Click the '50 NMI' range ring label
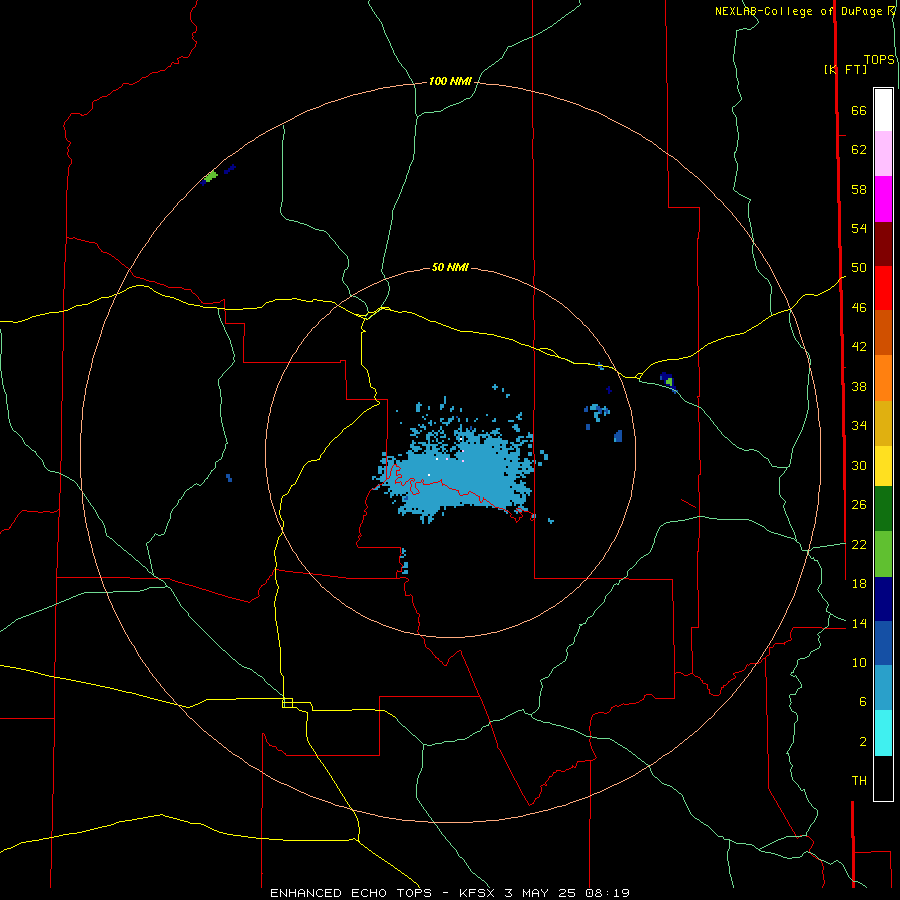This screenshot has width=900, height=900. click(x=450, y=267)
